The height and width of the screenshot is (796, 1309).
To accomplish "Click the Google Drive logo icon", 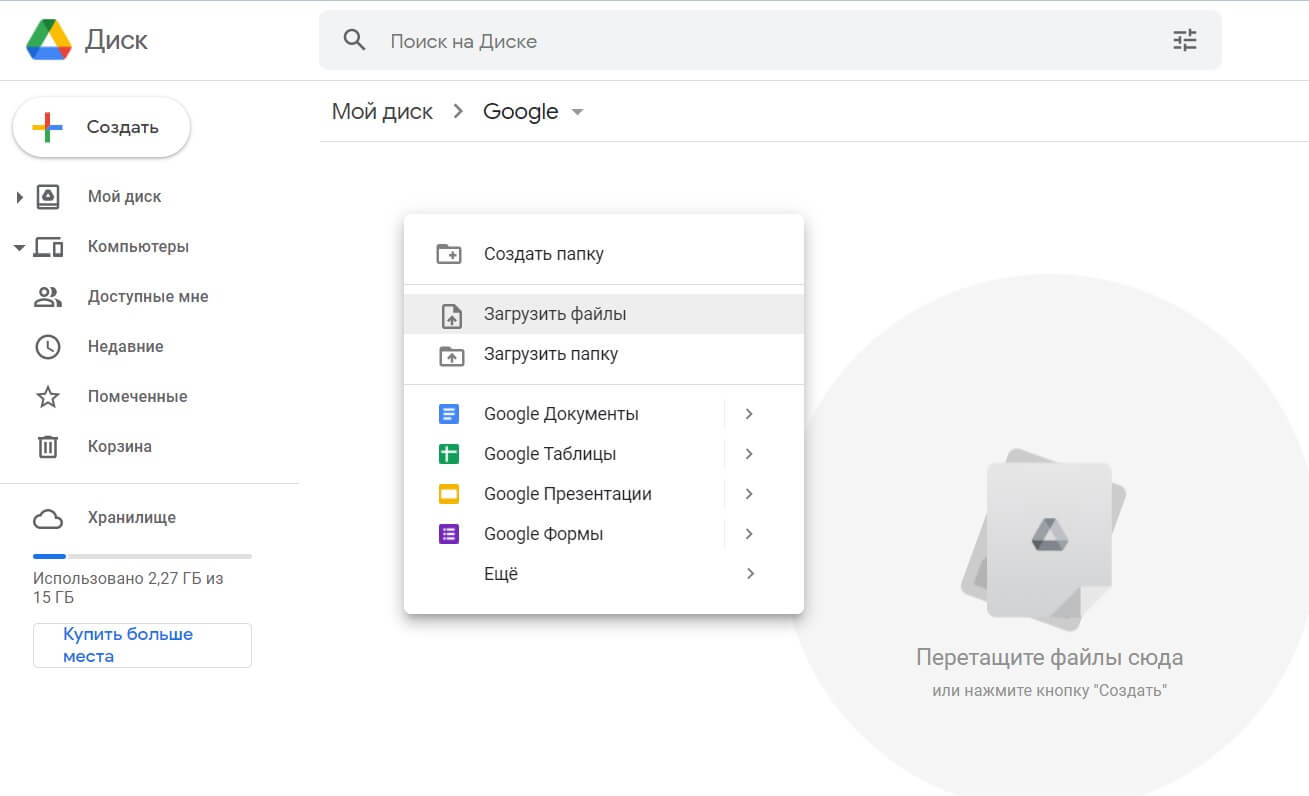I will [48, 40].
